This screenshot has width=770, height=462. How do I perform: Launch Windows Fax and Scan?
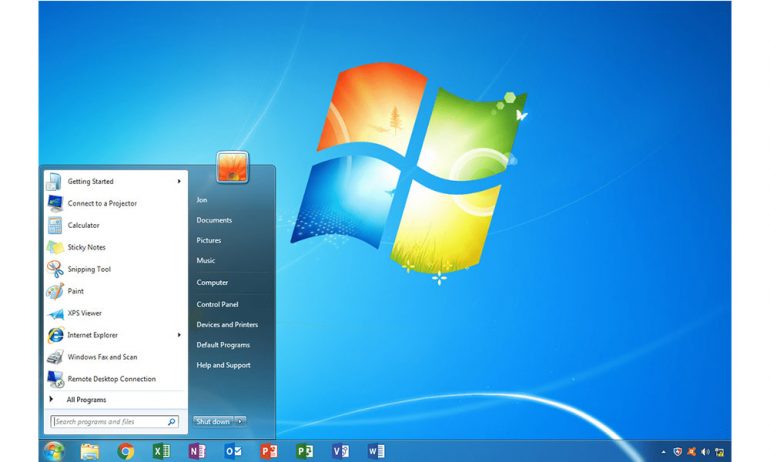116,357
